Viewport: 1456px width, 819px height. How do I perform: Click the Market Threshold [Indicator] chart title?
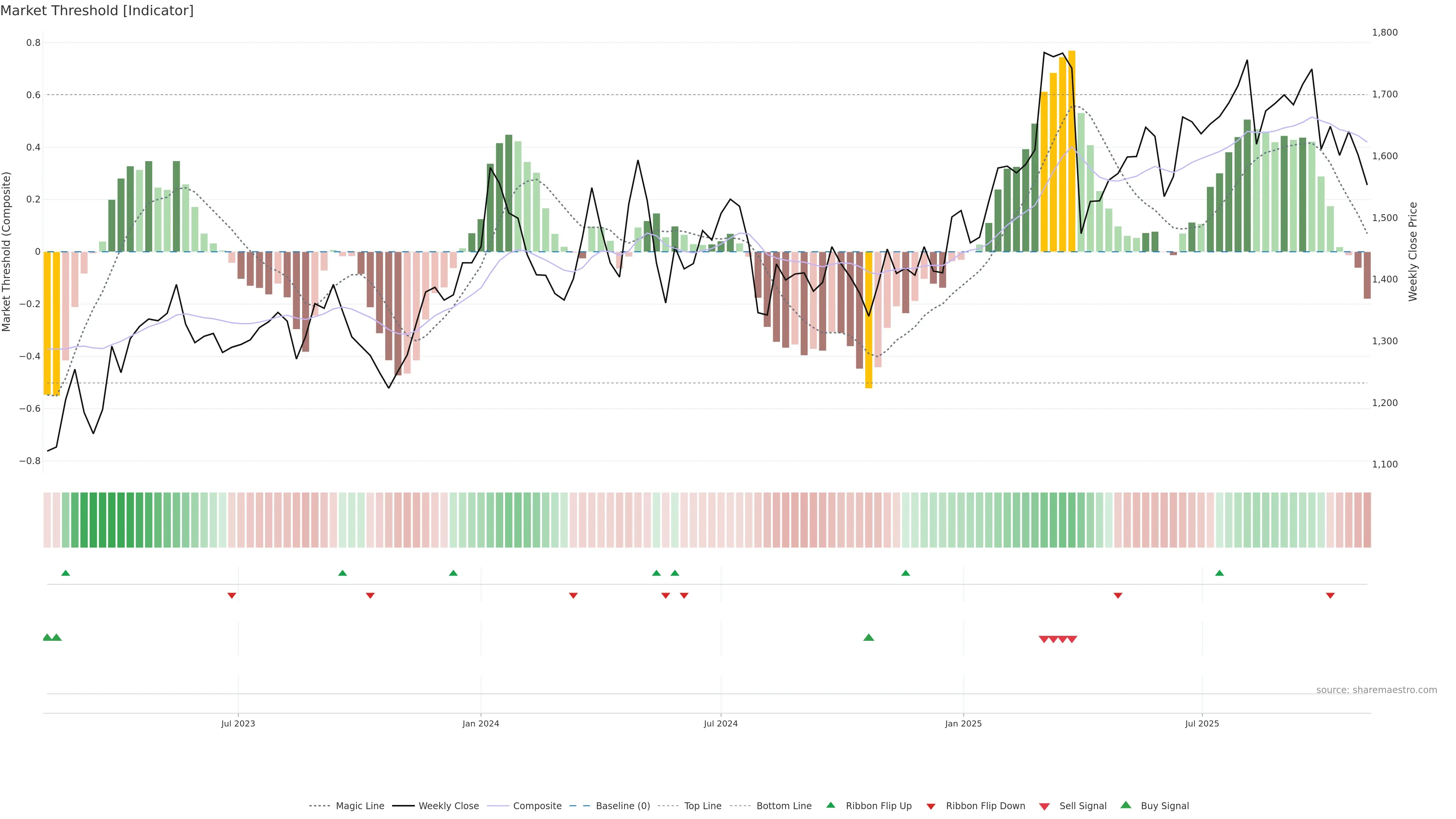click(97, 11)
